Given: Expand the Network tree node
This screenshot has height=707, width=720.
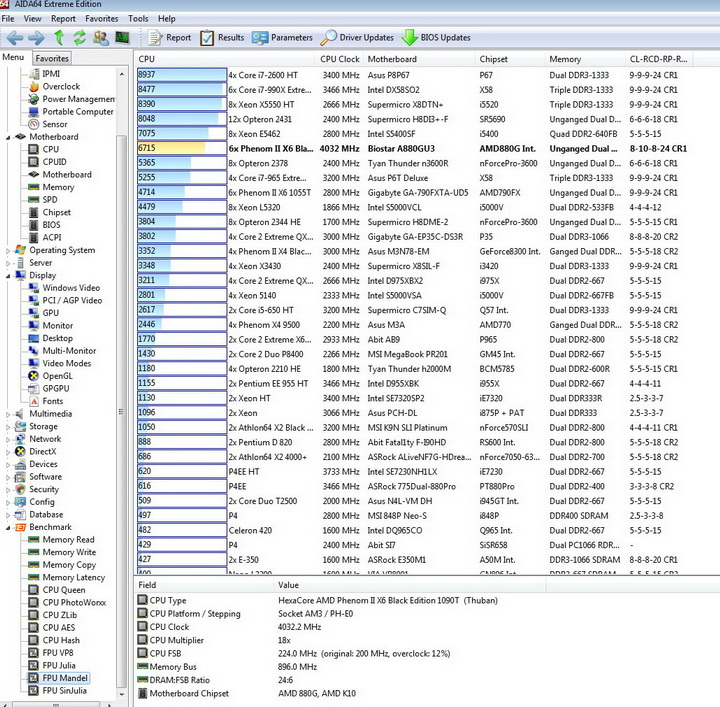Looking at the screenshot, I should [8, 439].
